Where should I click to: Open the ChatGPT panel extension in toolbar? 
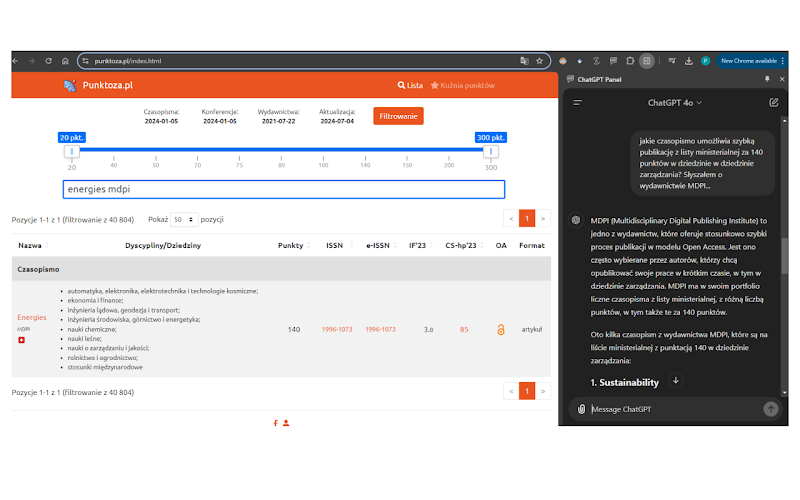coord(613,61)
